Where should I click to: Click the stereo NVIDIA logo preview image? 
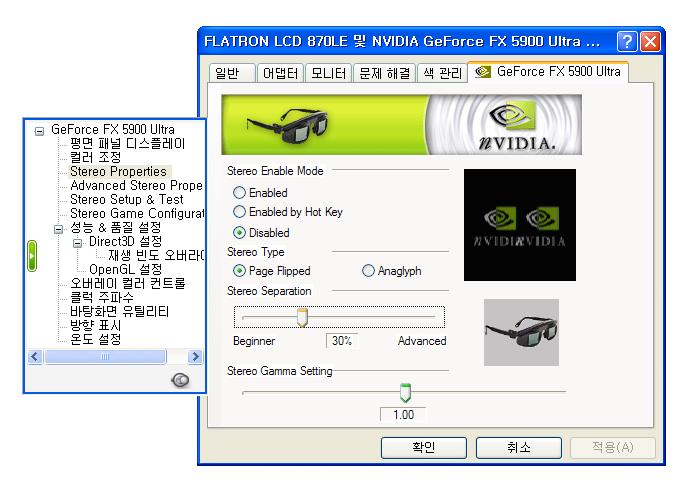[x=520, y=225]
